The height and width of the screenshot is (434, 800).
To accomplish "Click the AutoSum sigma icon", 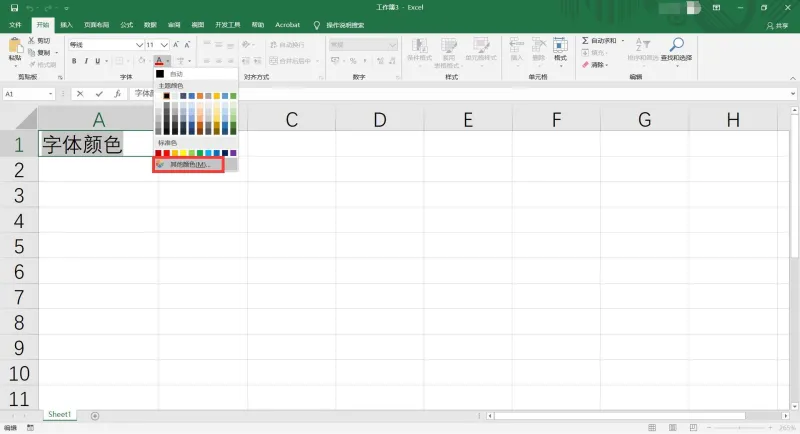I will pos(585,40).
